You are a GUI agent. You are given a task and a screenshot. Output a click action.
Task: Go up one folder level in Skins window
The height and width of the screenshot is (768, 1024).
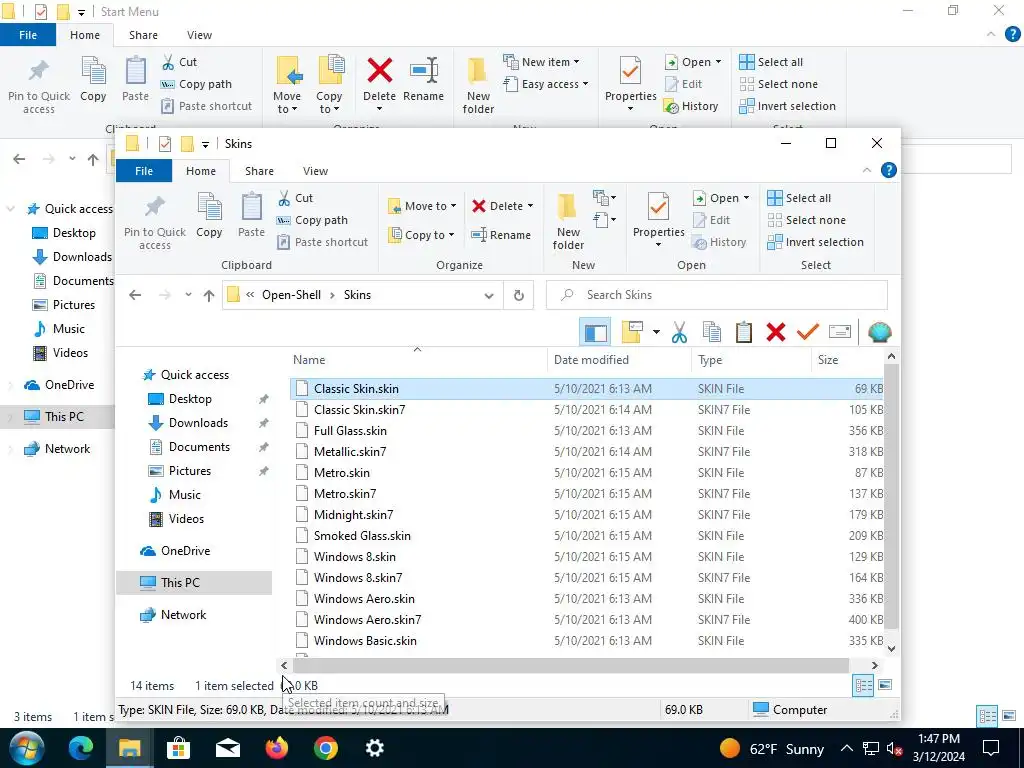pos(209,296)
